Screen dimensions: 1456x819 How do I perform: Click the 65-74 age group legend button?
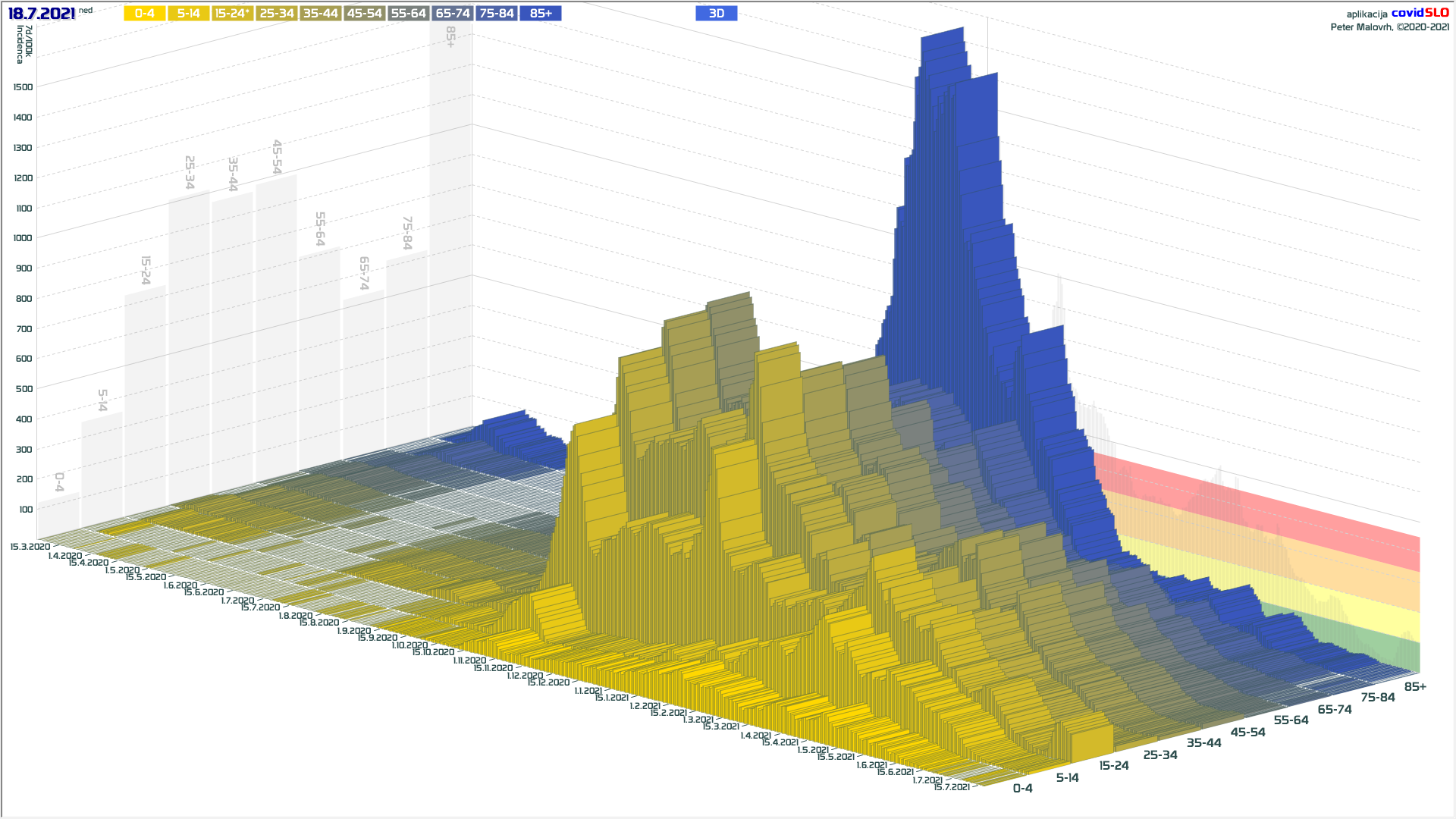click(x=453, y=14)
